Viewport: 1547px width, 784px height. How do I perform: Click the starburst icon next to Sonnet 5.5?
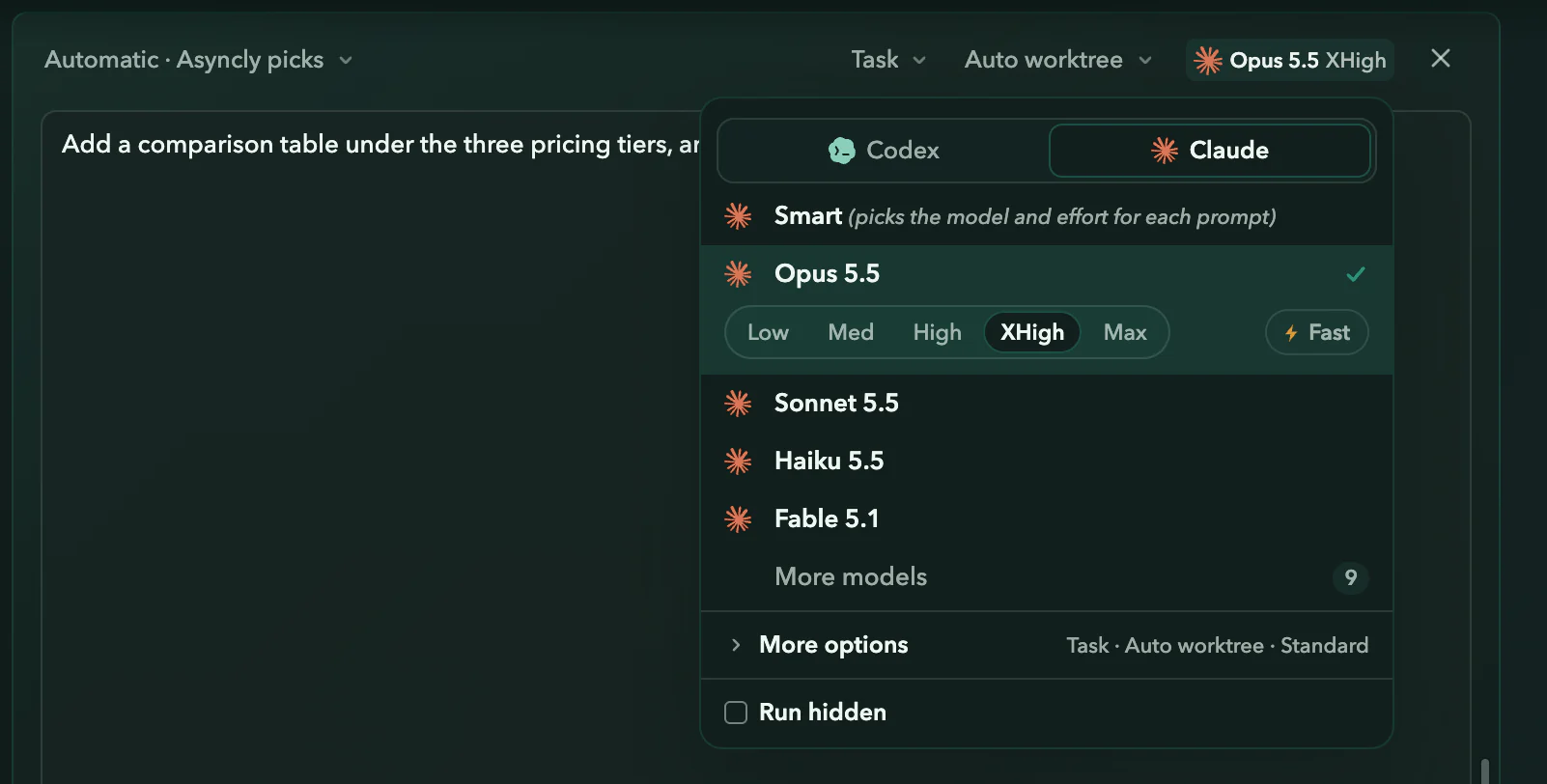738,404
